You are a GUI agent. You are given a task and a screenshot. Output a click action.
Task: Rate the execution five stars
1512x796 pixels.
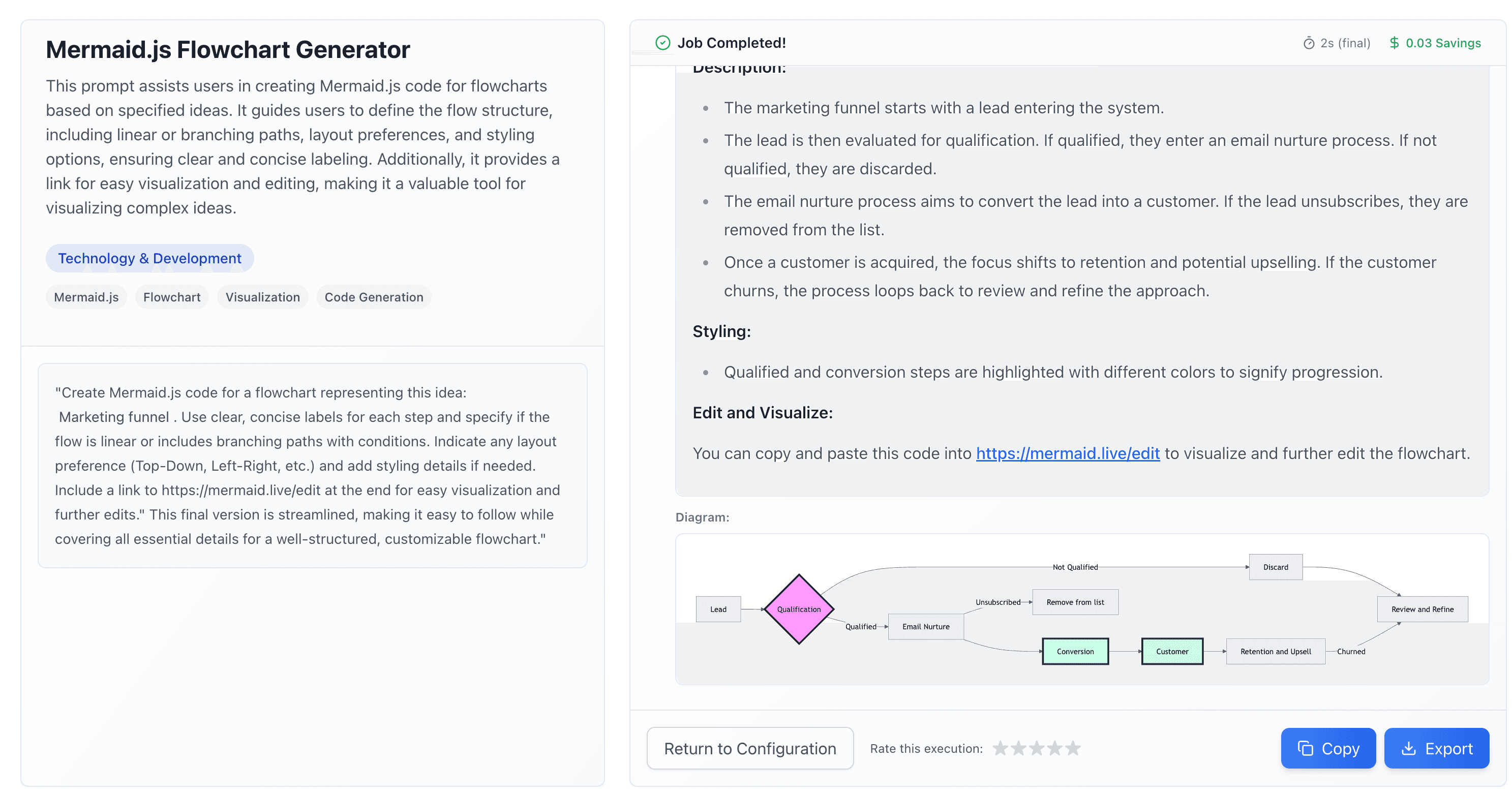tap(1073, 748)
